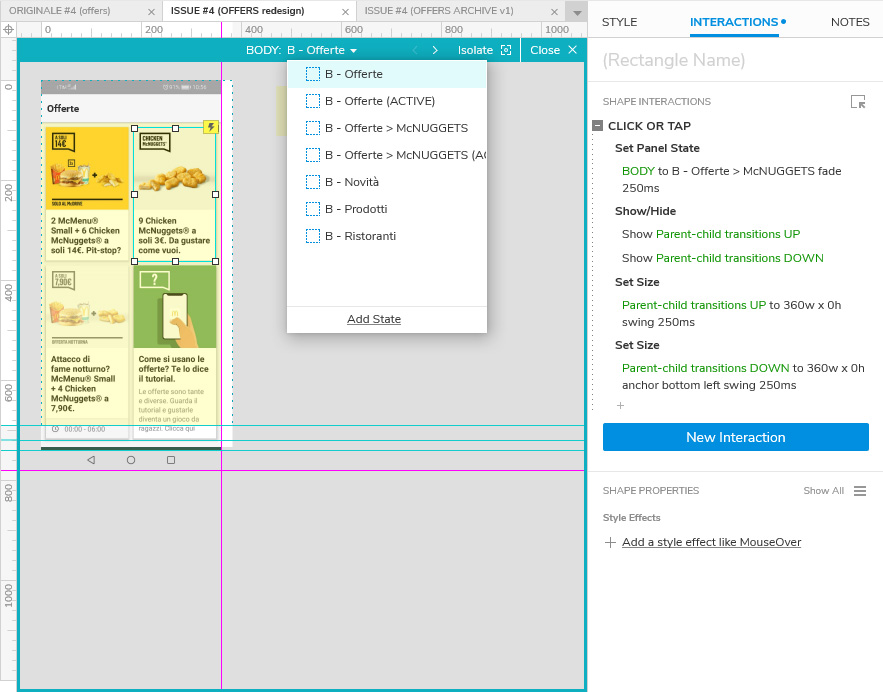The width and height of the screenshot is (883, 692).
Task: Click the ruler origin crosshair icon
Action: coord(9,29)
